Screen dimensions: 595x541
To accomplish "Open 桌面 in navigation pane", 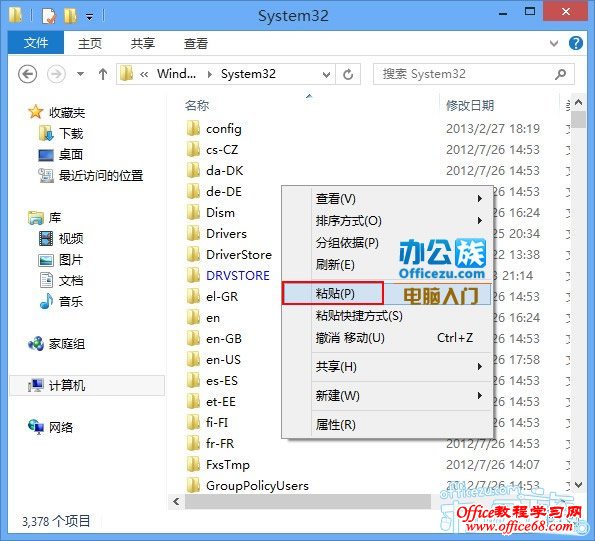I will pyautogui.click(x=61, y=154).
